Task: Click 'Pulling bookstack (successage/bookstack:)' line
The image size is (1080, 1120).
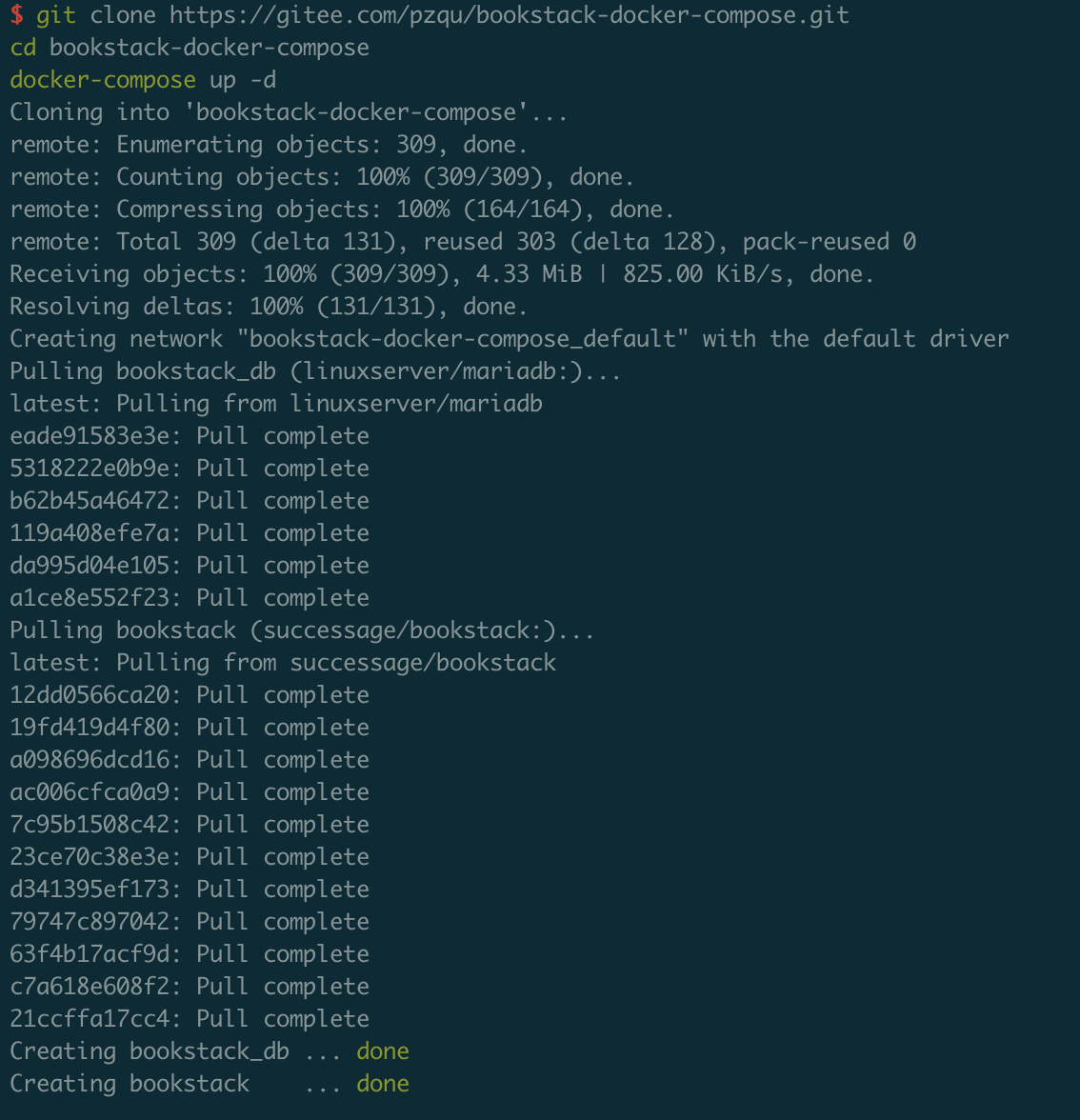Action: pos(302,630)
